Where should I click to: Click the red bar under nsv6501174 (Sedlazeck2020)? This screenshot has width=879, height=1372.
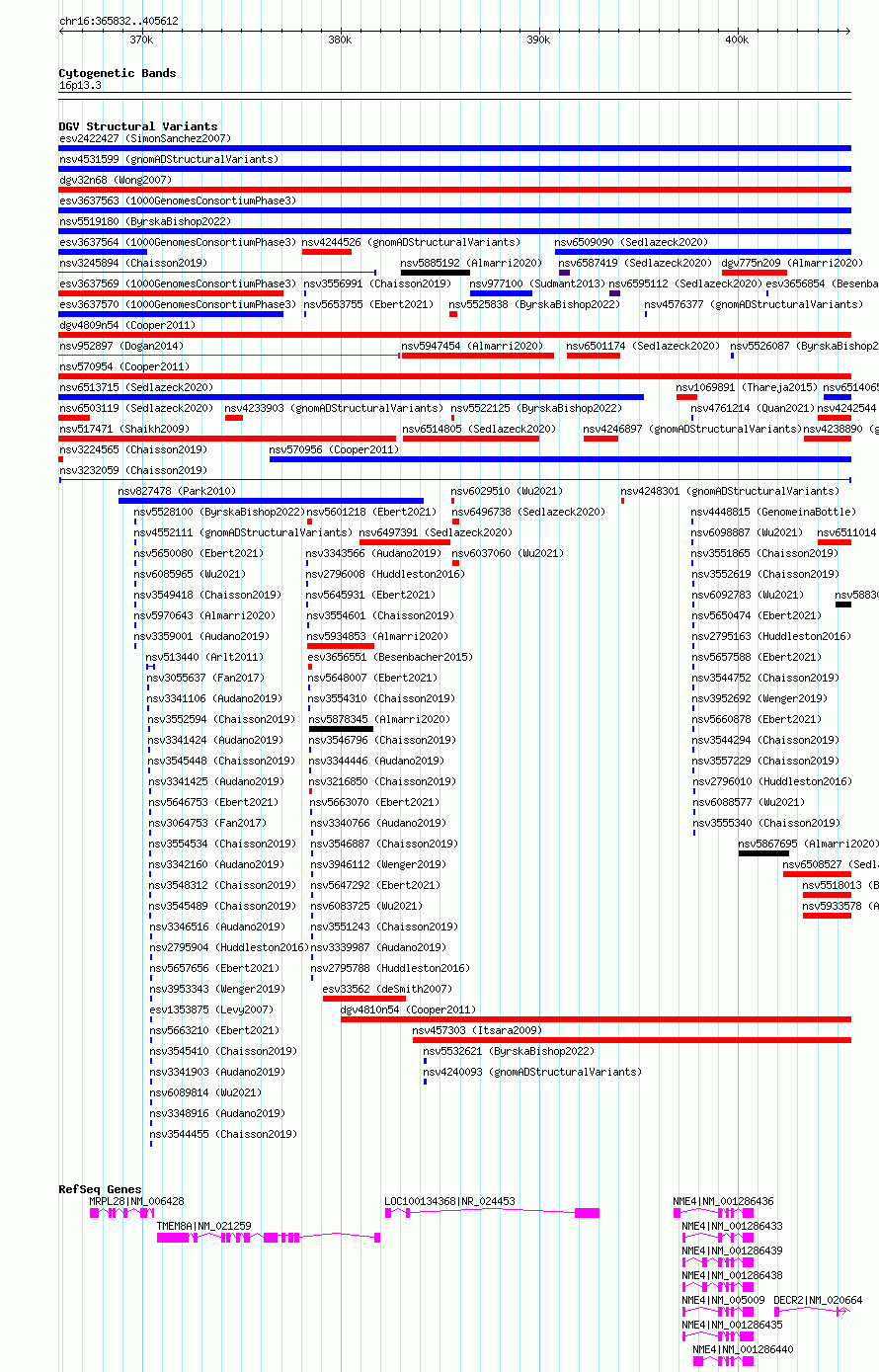coord(594,356)
